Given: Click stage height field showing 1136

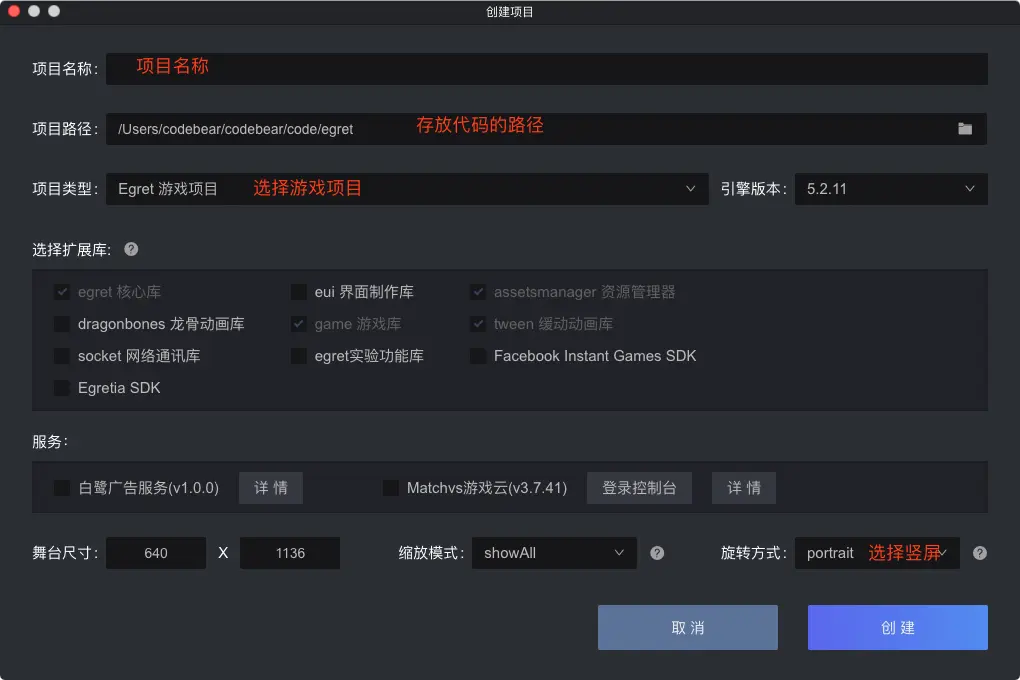Looking at the screenshot, I should (x=290, y=553).
